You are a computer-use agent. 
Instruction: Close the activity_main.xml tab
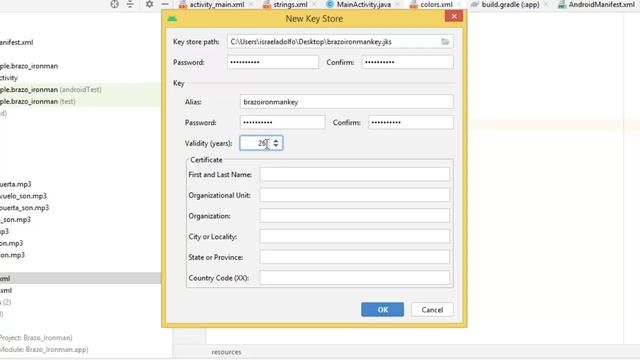pyautogui.click(x=251, y=4)
